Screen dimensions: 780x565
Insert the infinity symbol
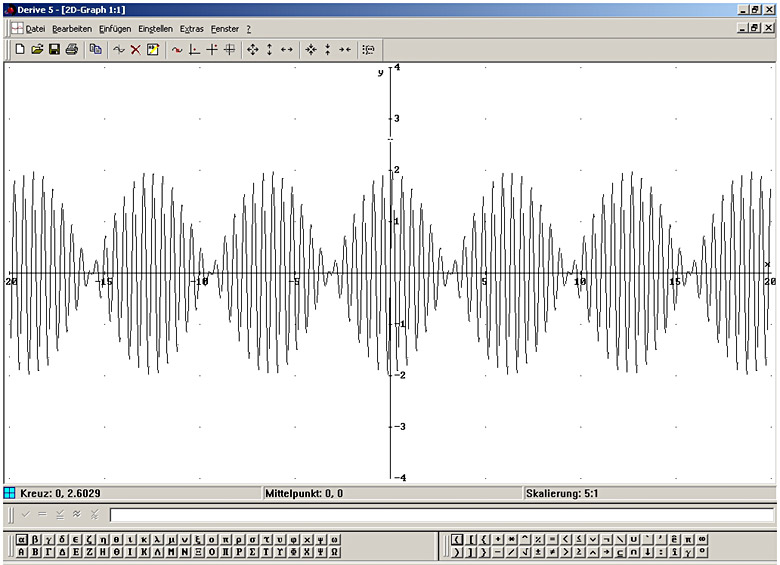click(x=702, y=539)
